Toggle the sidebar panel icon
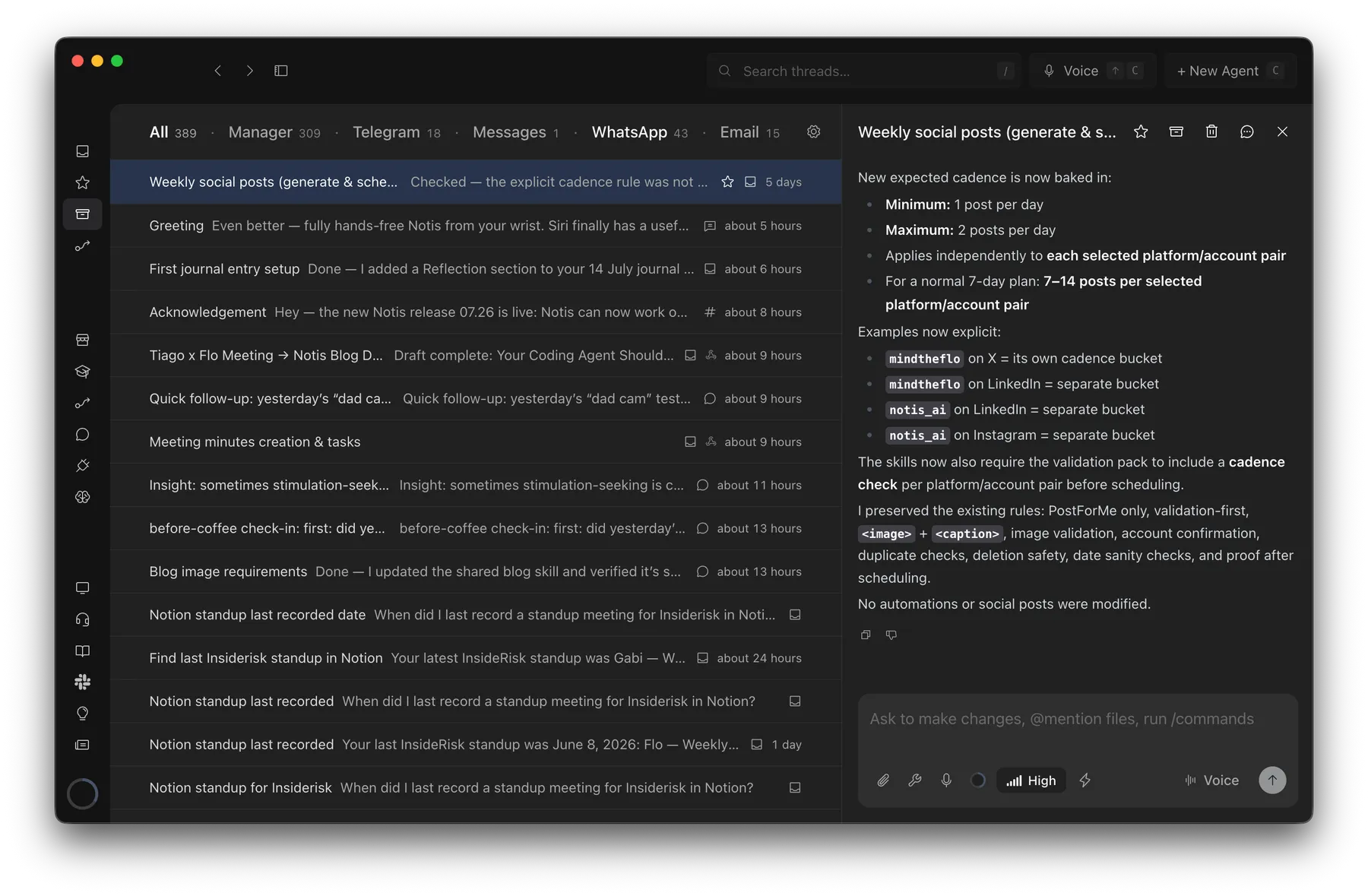Viewport: 1368px width, 896px height. click(281, 71)
